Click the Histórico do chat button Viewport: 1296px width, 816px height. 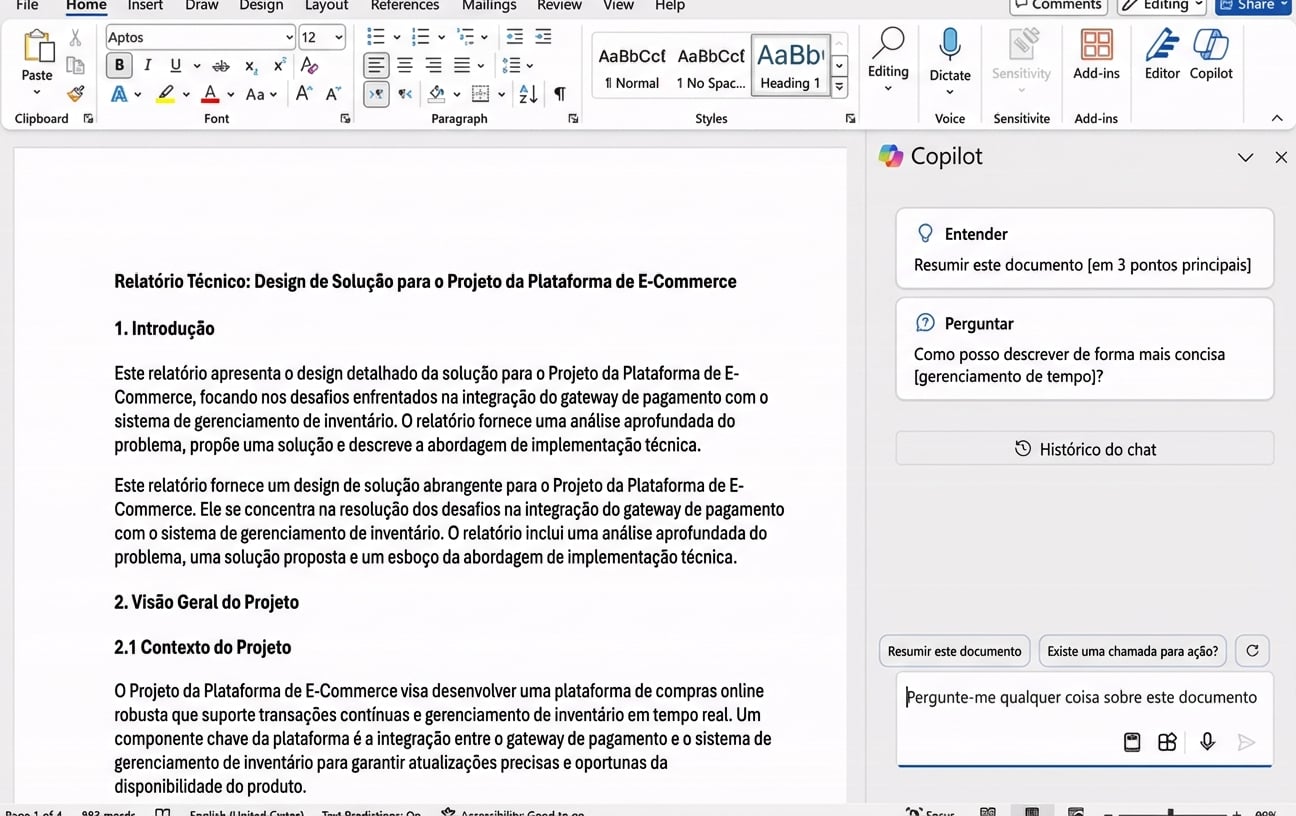(1084, 449)
